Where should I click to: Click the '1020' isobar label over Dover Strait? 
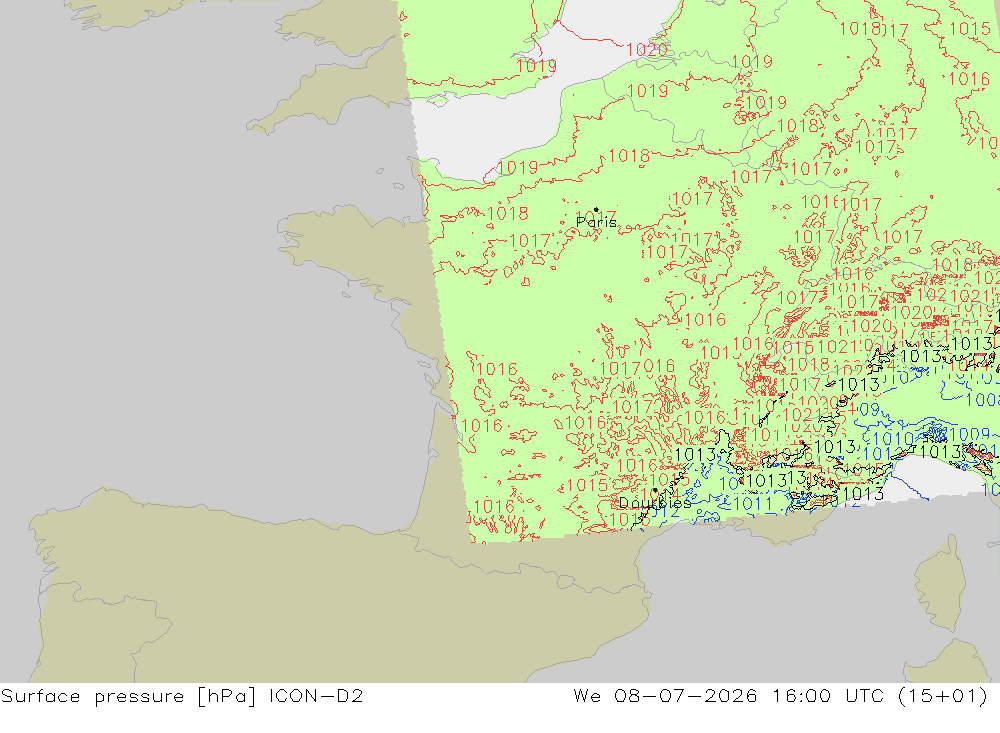pyautogui.click(x=647, y=50)
